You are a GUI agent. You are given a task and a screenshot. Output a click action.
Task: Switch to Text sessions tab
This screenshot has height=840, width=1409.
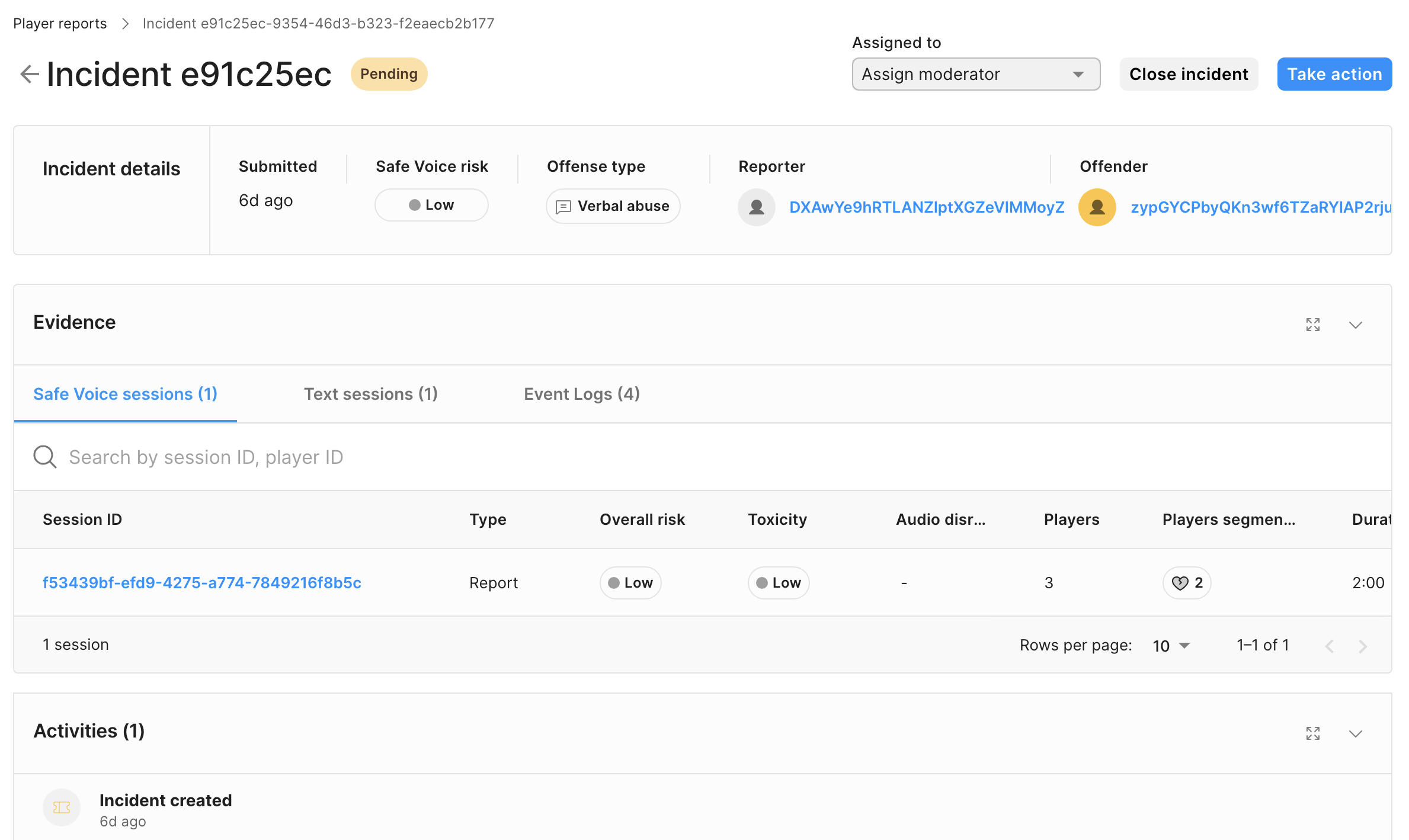(x=370, y=394)
